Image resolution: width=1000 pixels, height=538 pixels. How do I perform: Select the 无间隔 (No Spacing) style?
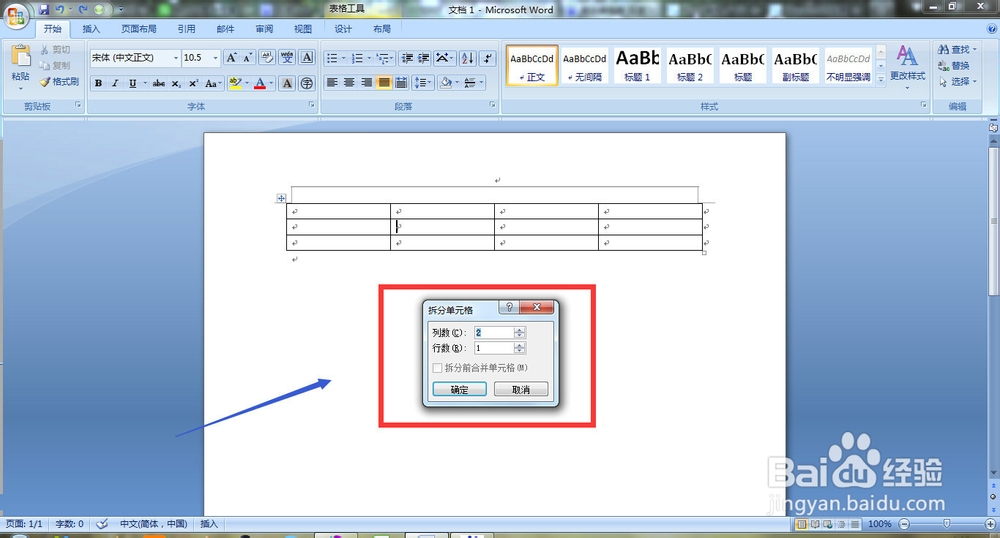[584, 65]
